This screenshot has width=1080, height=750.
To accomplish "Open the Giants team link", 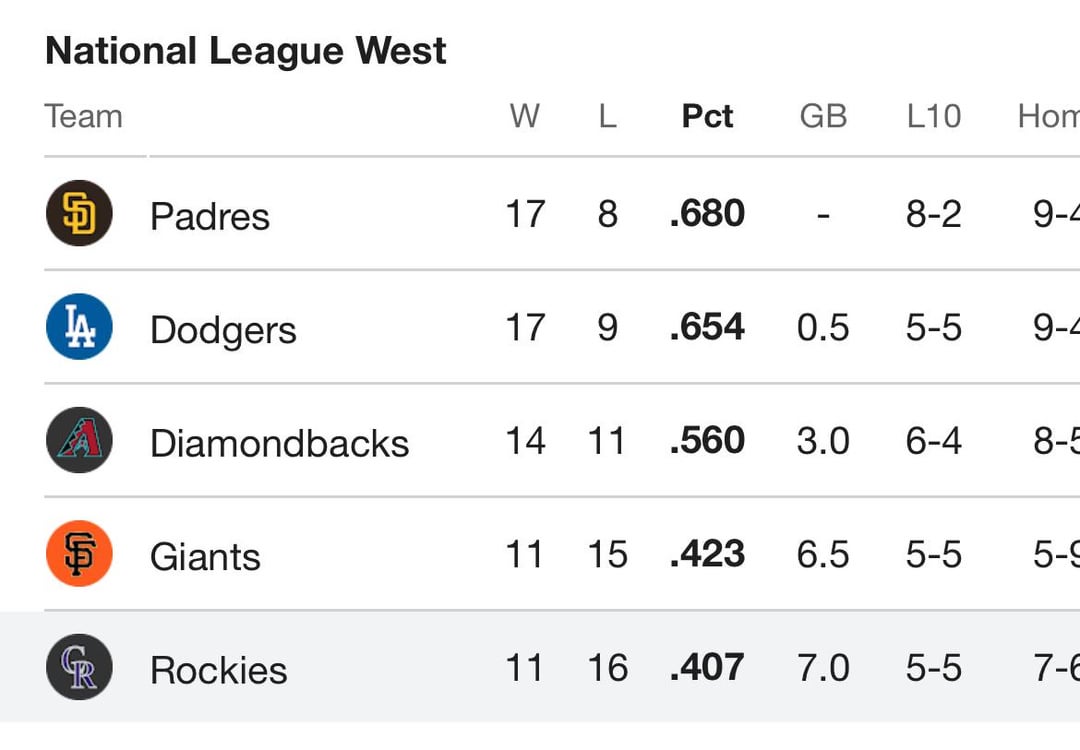I will coord(205,556).
